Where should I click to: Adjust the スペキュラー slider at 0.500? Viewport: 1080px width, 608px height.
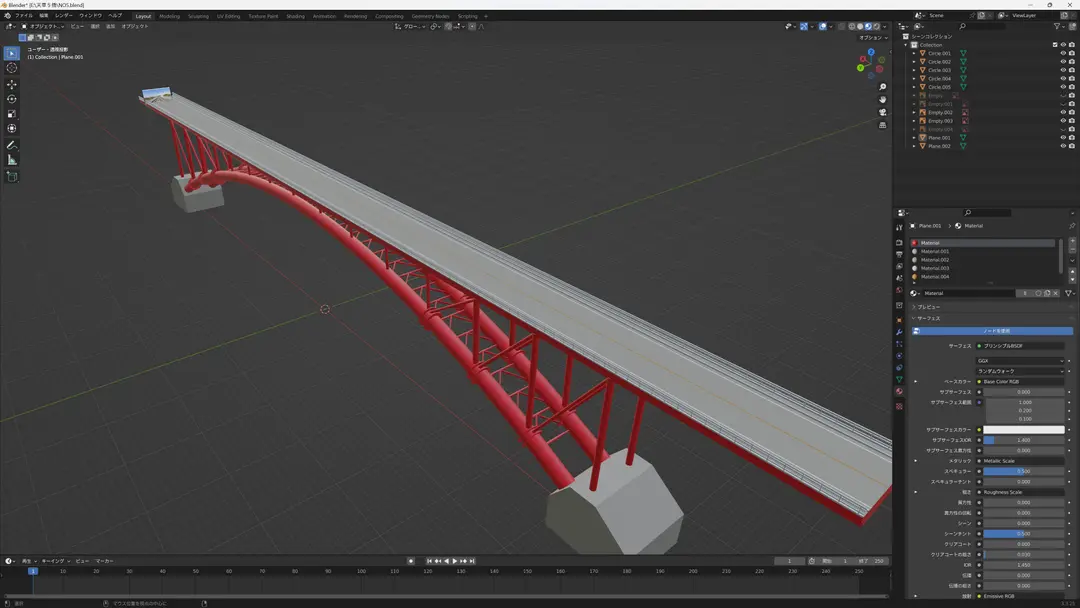1024,471
